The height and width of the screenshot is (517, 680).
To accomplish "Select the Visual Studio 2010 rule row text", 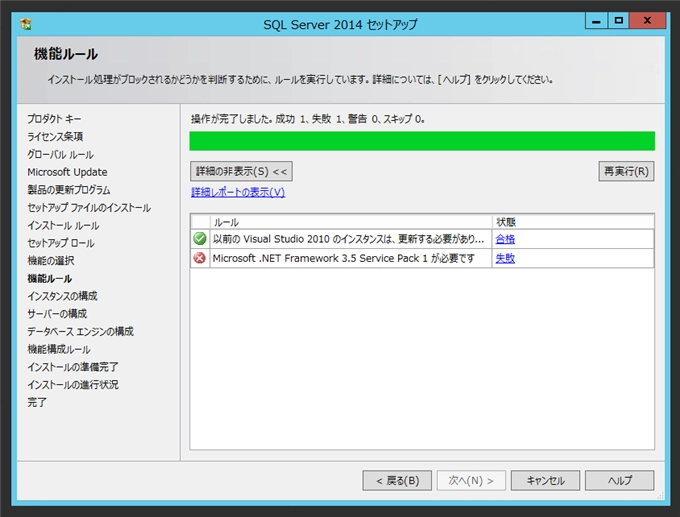I will [348, 239].
